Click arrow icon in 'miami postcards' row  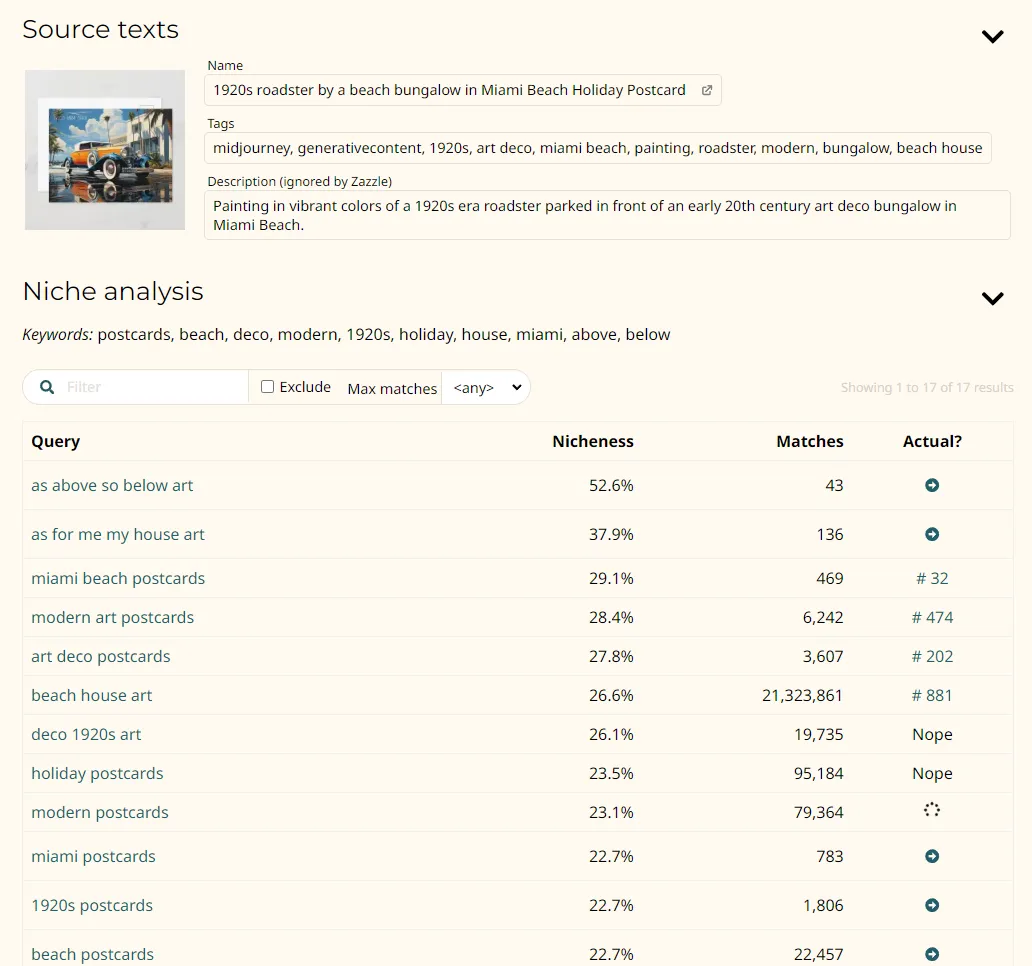(932, 856)
